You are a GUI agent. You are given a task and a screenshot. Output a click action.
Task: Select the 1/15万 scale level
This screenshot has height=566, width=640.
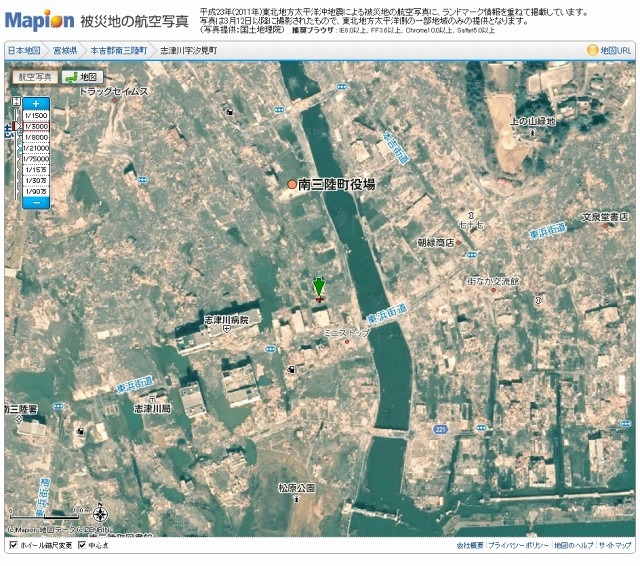(x=36, y=170)
